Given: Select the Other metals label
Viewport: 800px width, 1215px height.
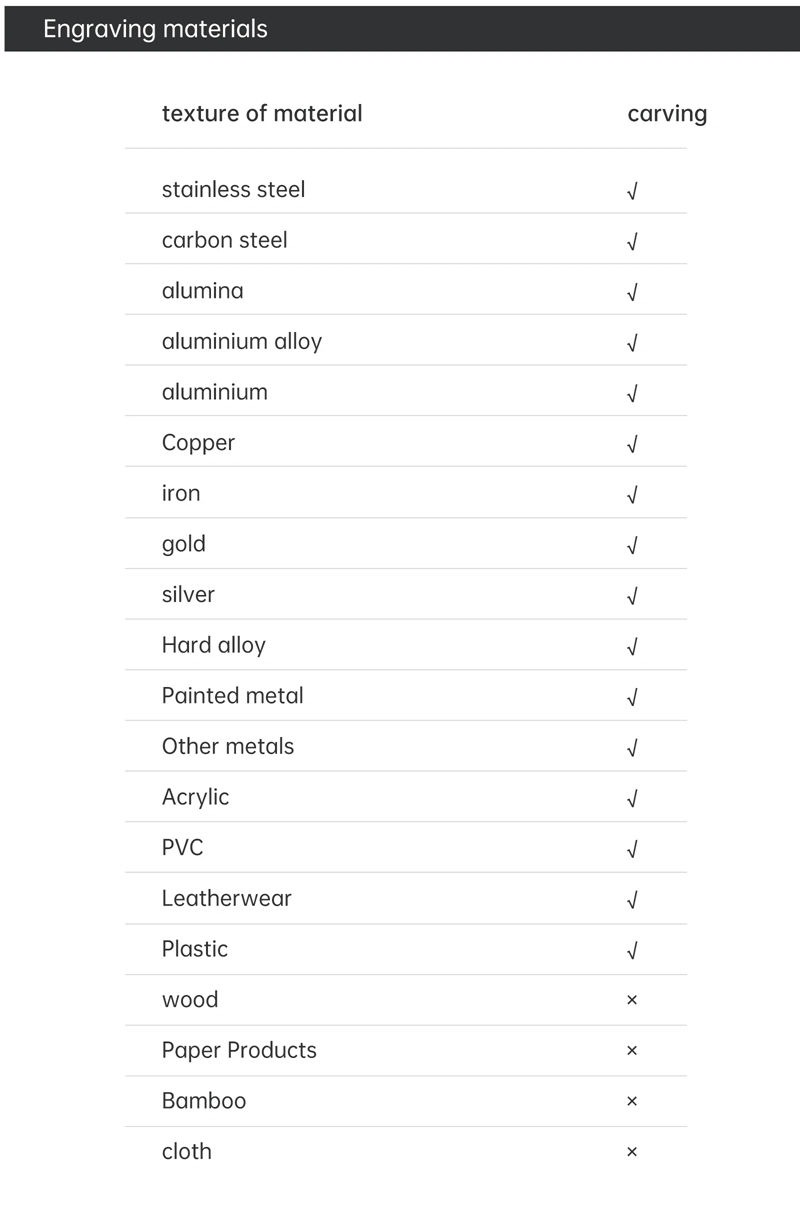Looking at the screenshot, I should 228,747.
